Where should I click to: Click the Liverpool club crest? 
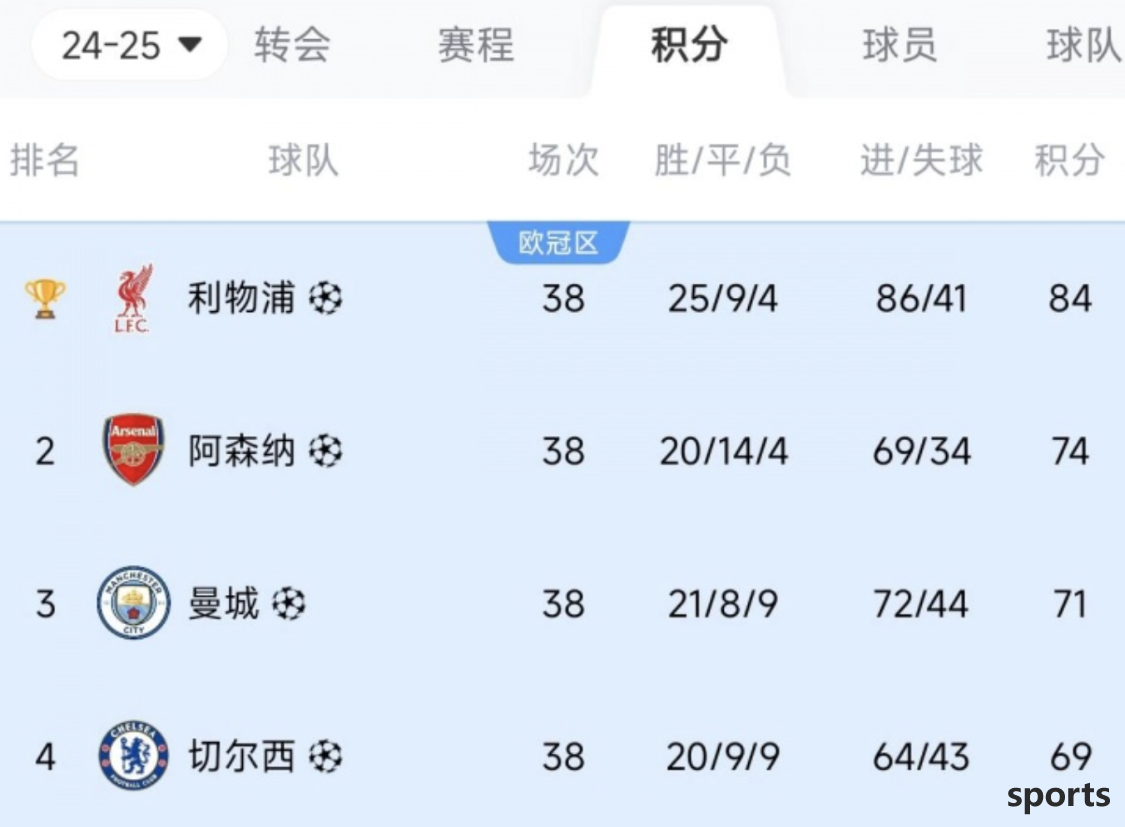tap(133, 298)
